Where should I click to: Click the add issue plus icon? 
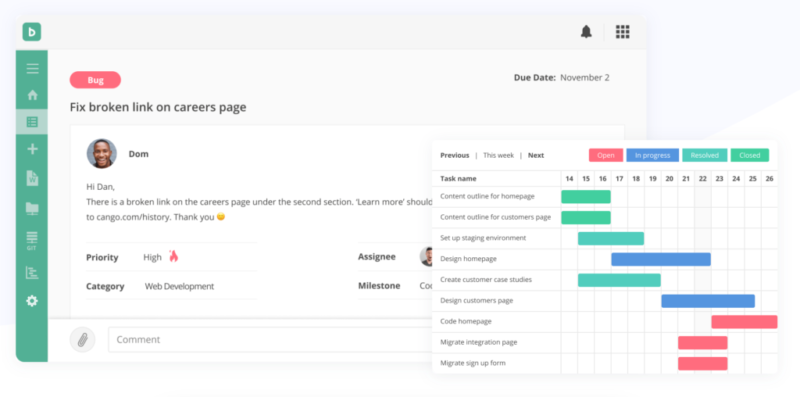32,149
